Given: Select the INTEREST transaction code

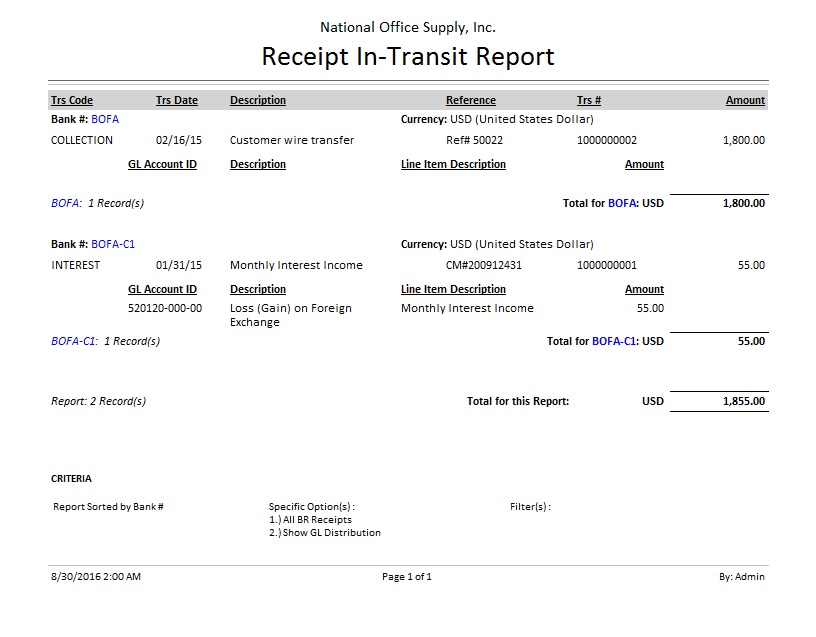Looking at the screenshot, I should pos(75,265).
